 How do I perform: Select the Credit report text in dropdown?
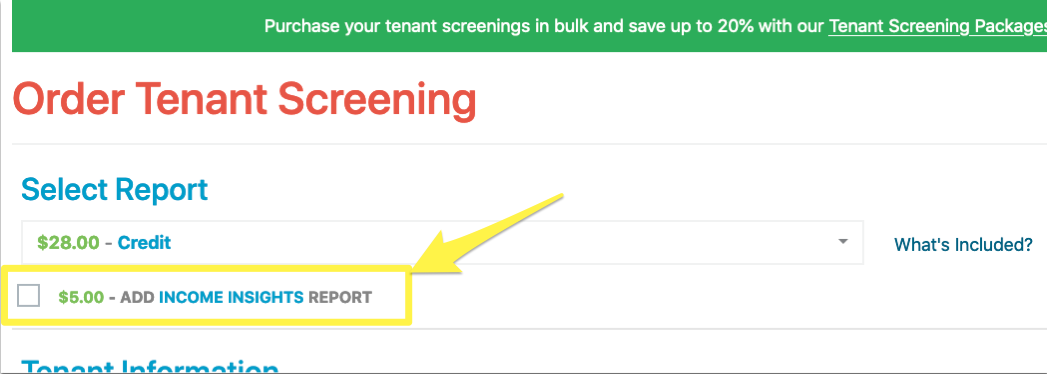click(144, 242)
